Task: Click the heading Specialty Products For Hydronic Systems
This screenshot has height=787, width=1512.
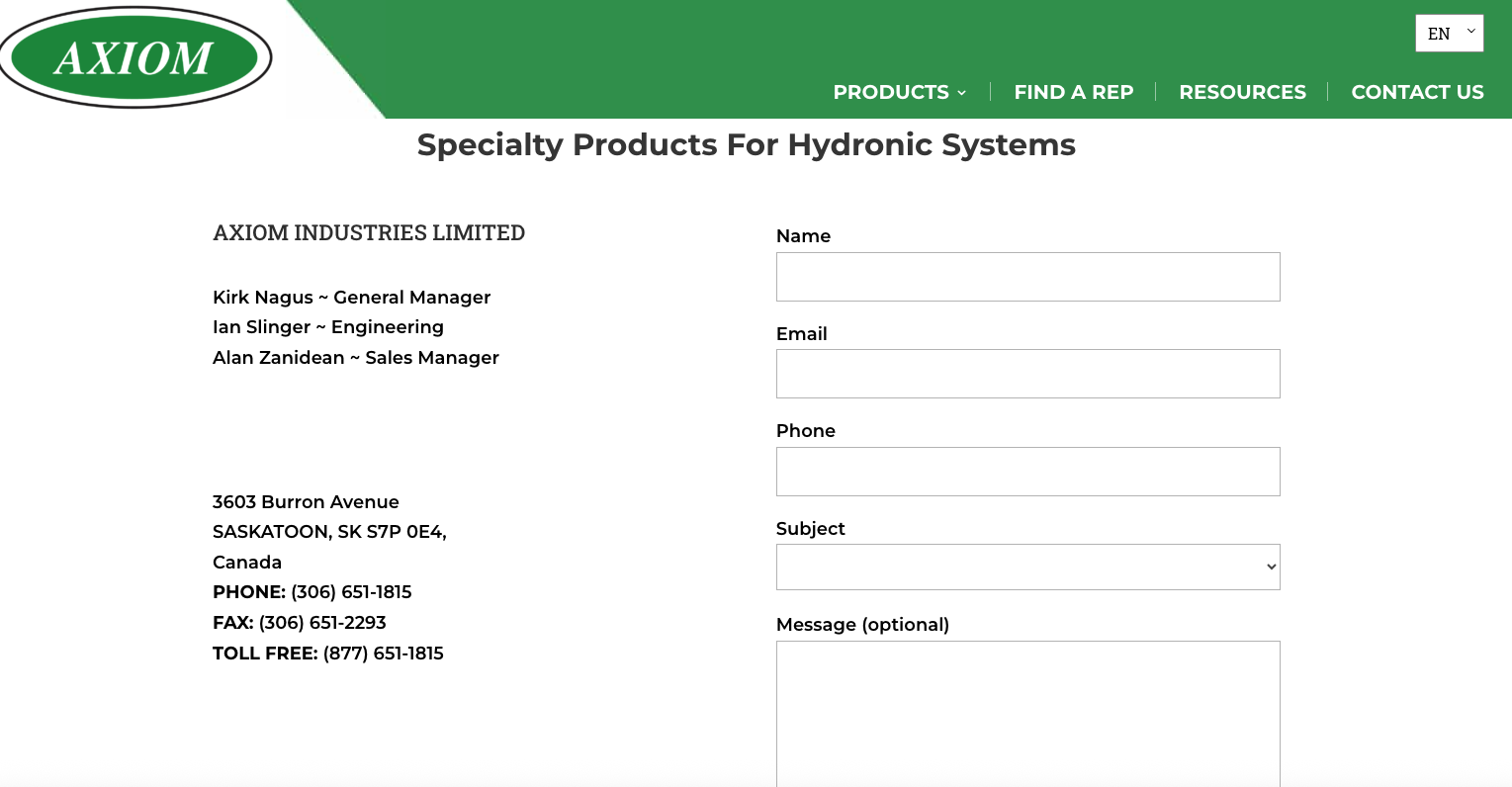Action: tap(747, 145)
